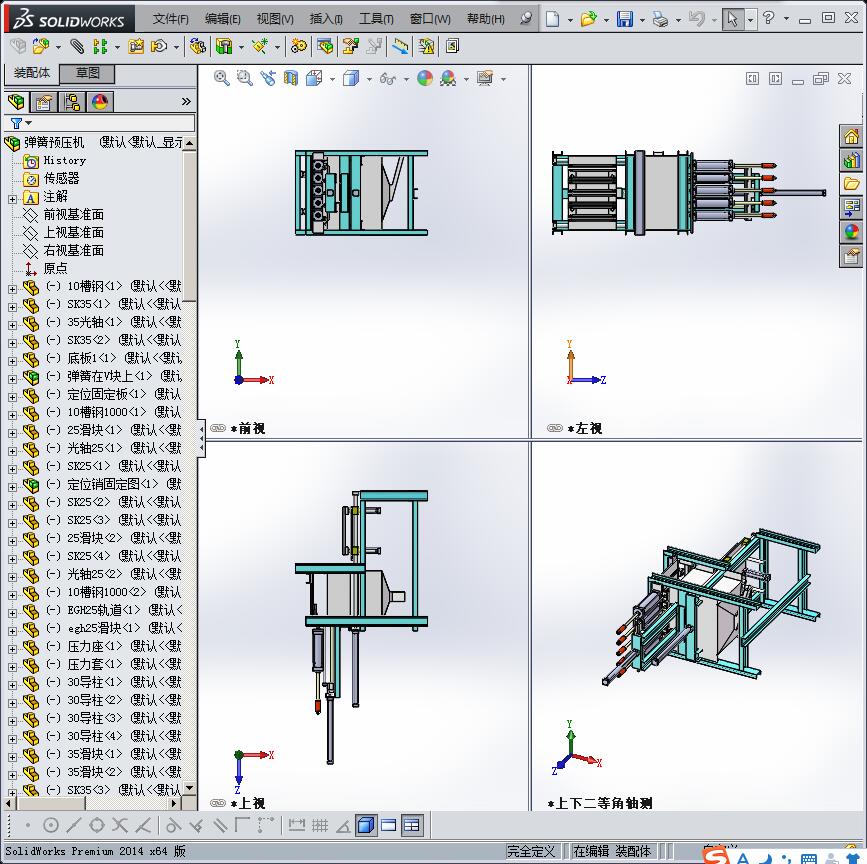Image resolution: width=867 pixels, height=864 pixels.
Task: Click the Save icon in the top toolbar
Action: click(x=625, y=19)
